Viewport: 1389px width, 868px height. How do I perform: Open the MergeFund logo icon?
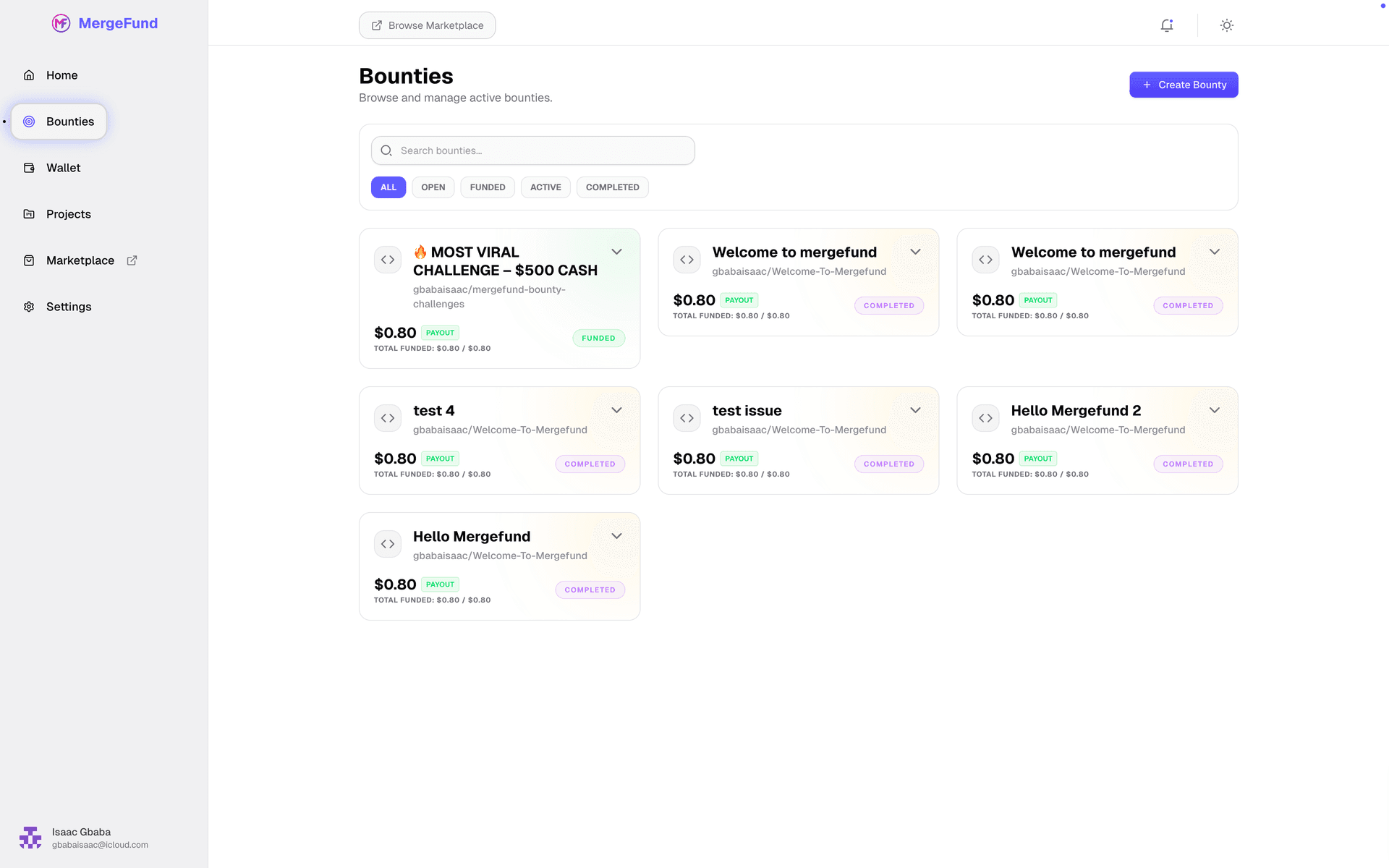coord(61,23)
